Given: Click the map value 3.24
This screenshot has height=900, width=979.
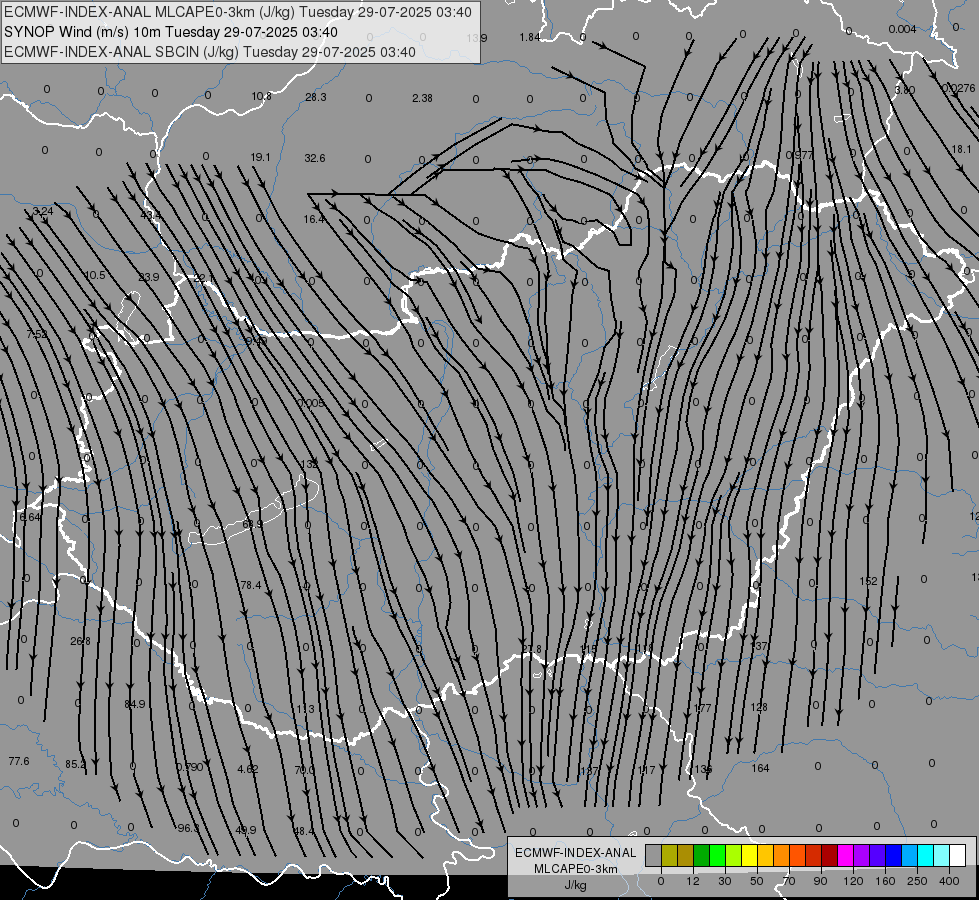Looking at the screenshot, I should point(42,211).
